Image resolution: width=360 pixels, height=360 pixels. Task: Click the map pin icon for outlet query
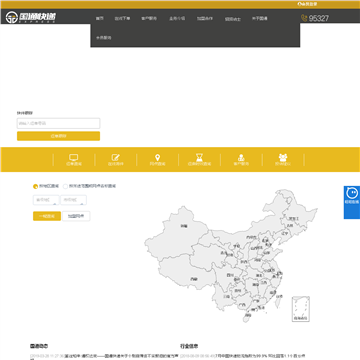click(x=158, y=157)
